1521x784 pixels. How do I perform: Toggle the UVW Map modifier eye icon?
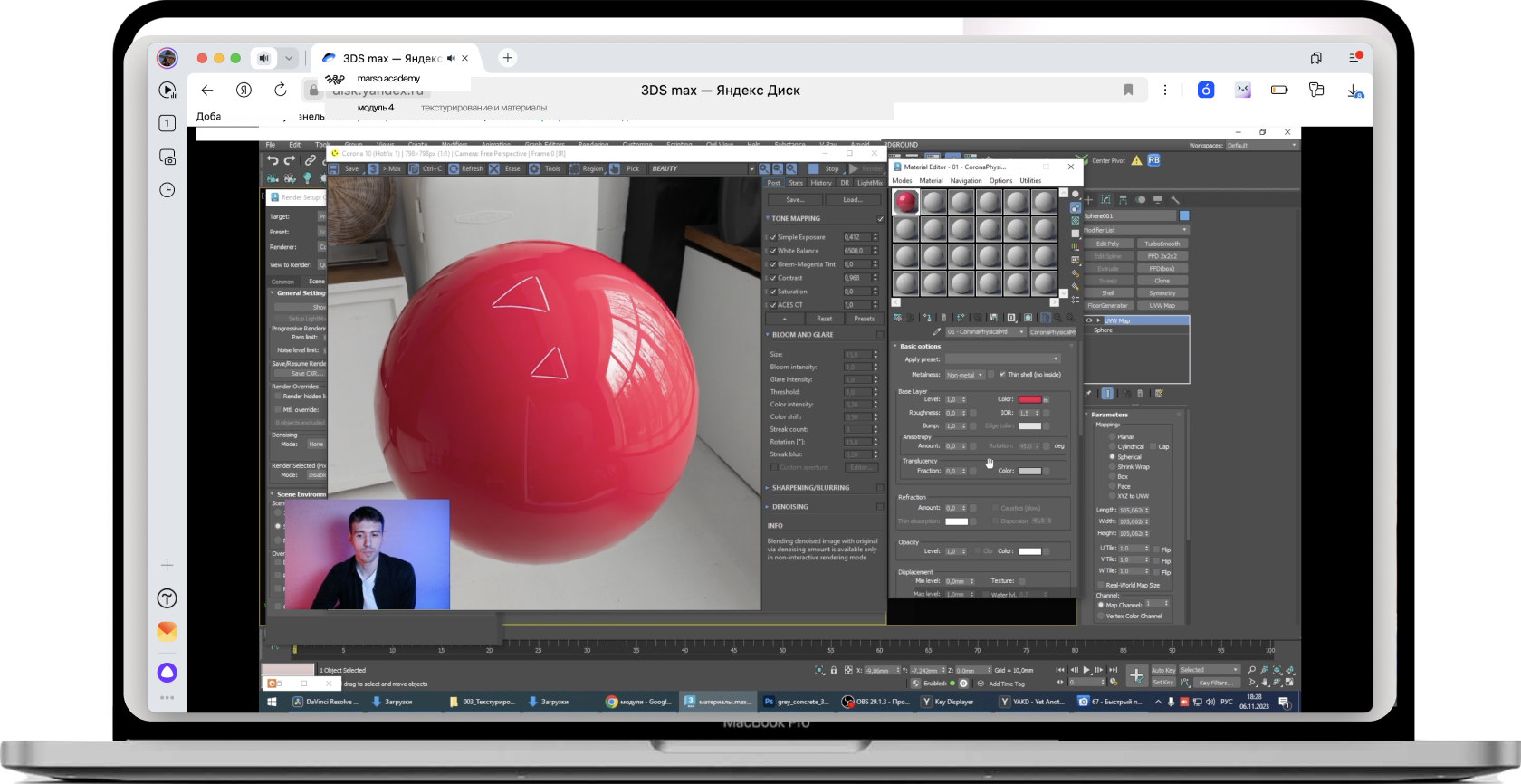click(x=1089, y=320)
